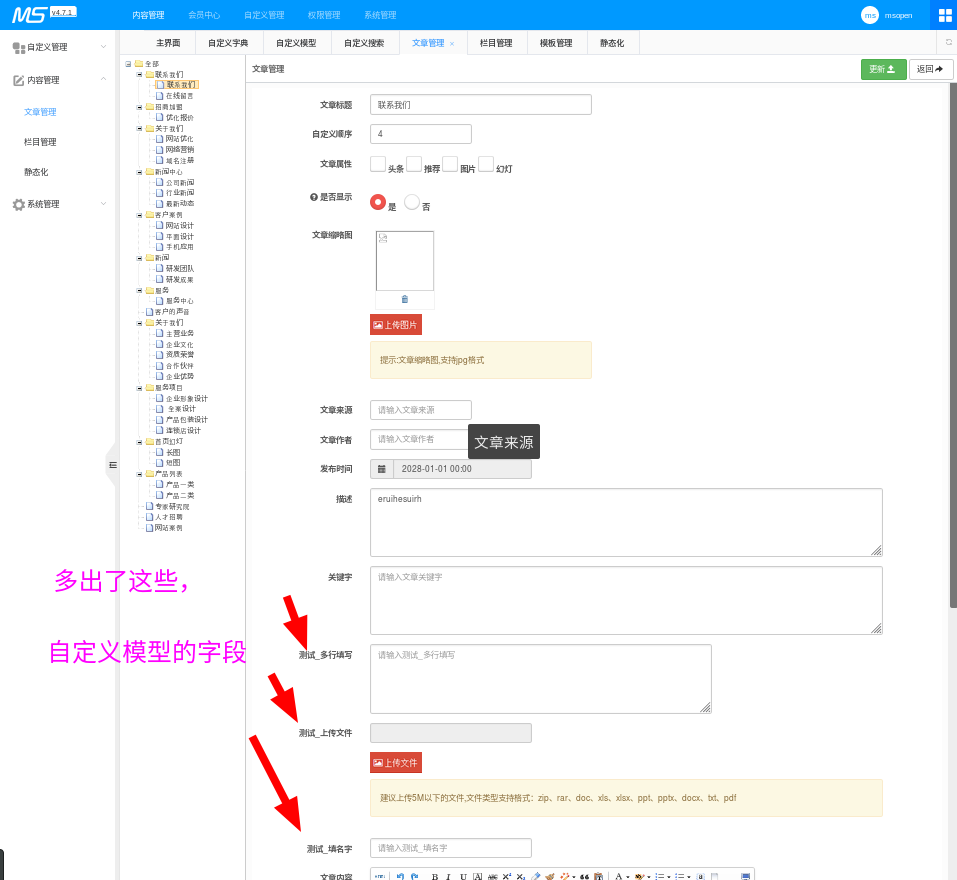Click the gear icon beside 系统管理

[x=19, y=204]
